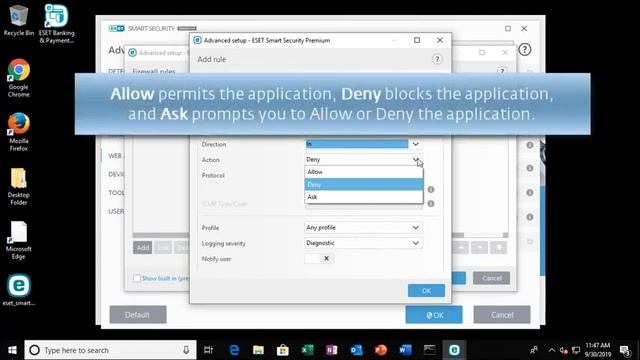Switch to ESET in the taskbar
The height and width of the screenshot is (360, 640).
click(454, 350)
